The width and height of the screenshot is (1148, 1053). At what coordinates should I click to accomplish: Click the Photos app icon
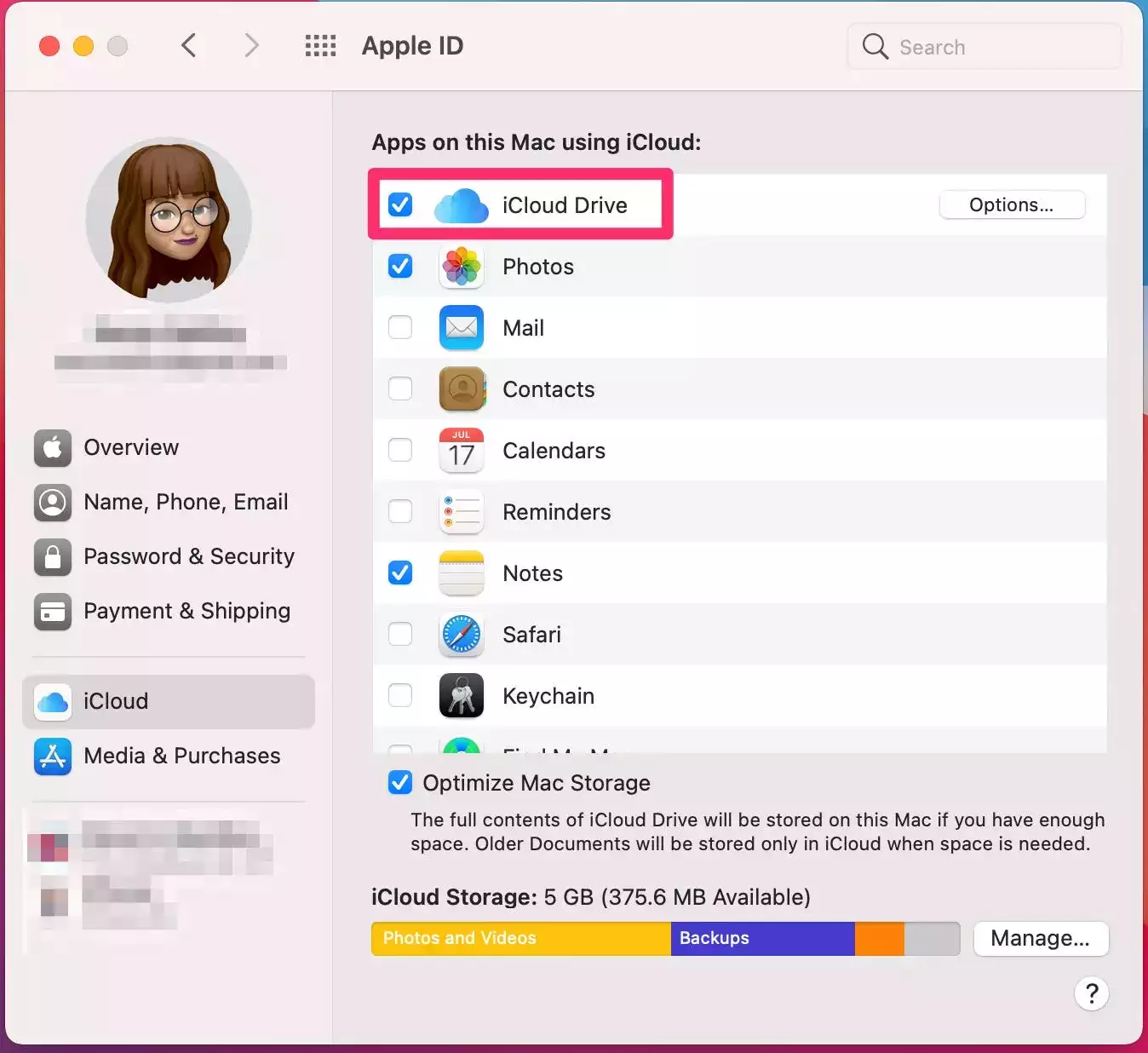[461, 267]
